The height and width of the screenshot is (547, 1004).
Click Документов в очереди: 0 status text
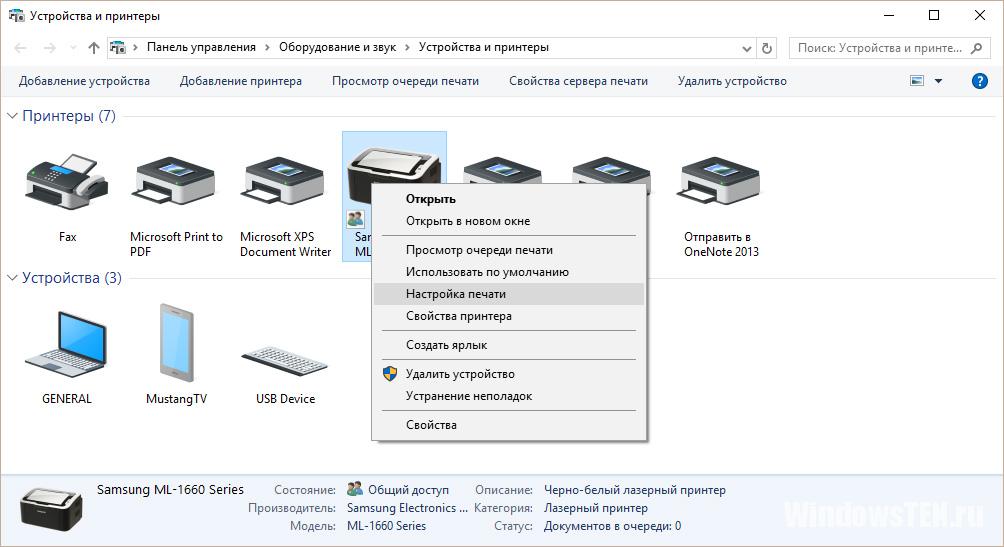[612, 526]
